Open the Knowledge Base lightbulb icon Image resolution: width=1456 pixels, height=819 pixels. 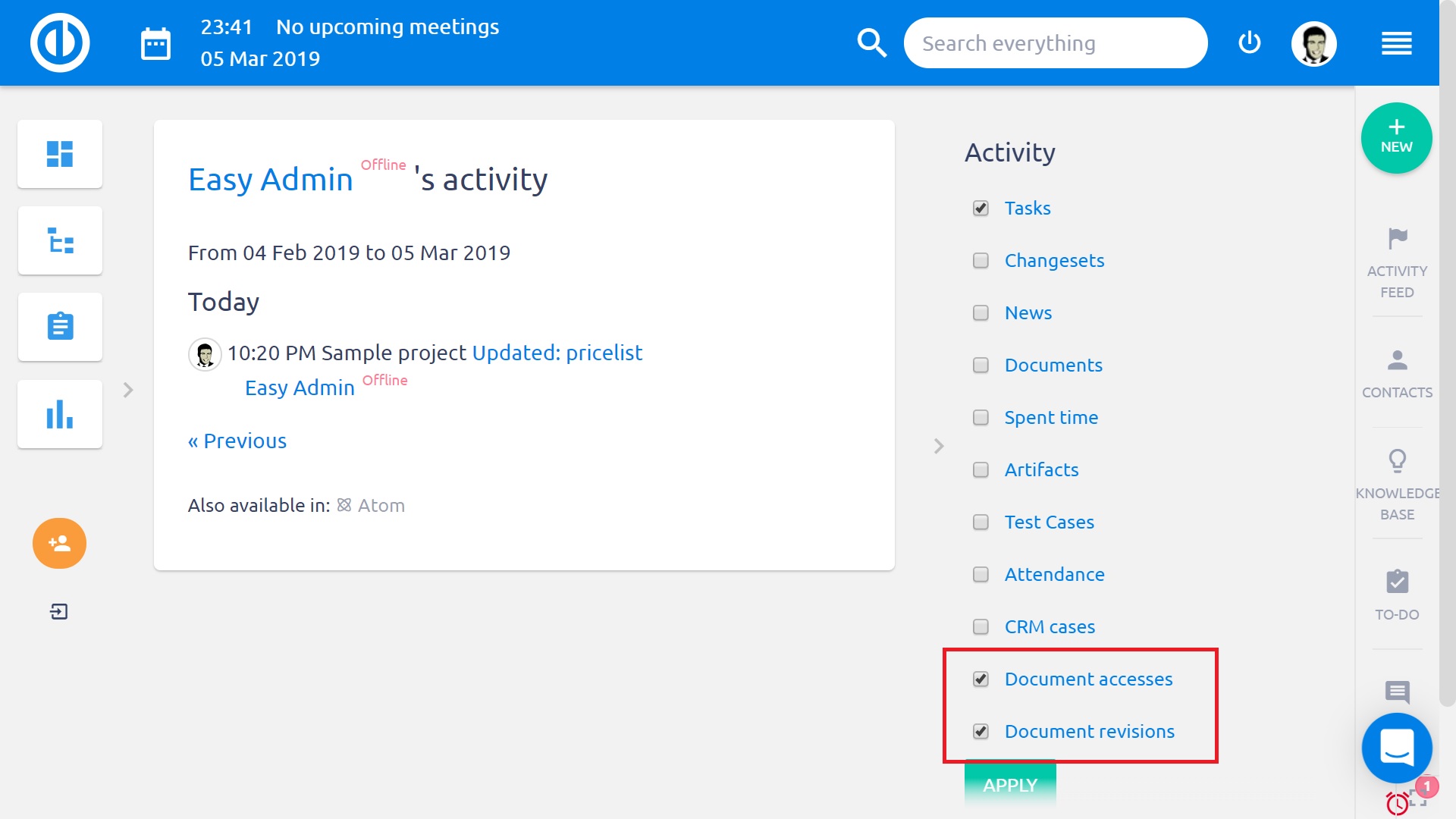1396,461
